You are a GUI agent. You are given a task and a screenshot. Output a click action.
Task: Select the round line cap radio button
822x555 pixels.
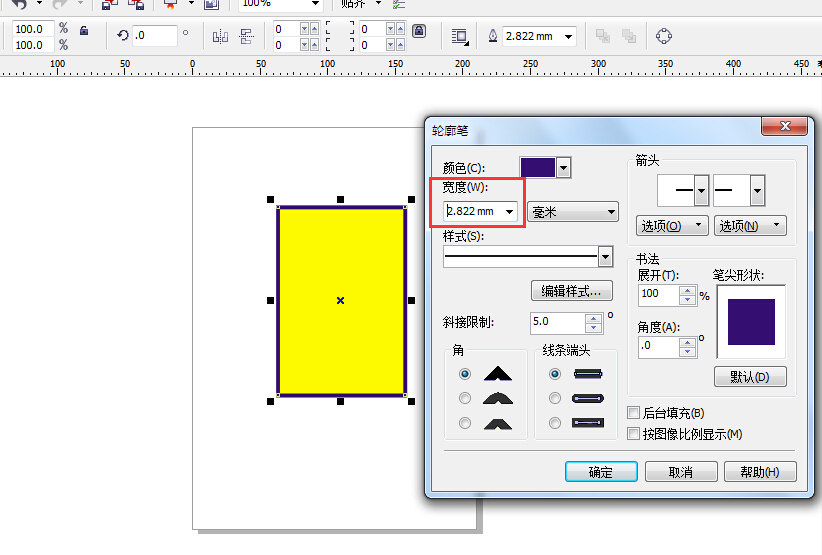click(x=555, y=398)
